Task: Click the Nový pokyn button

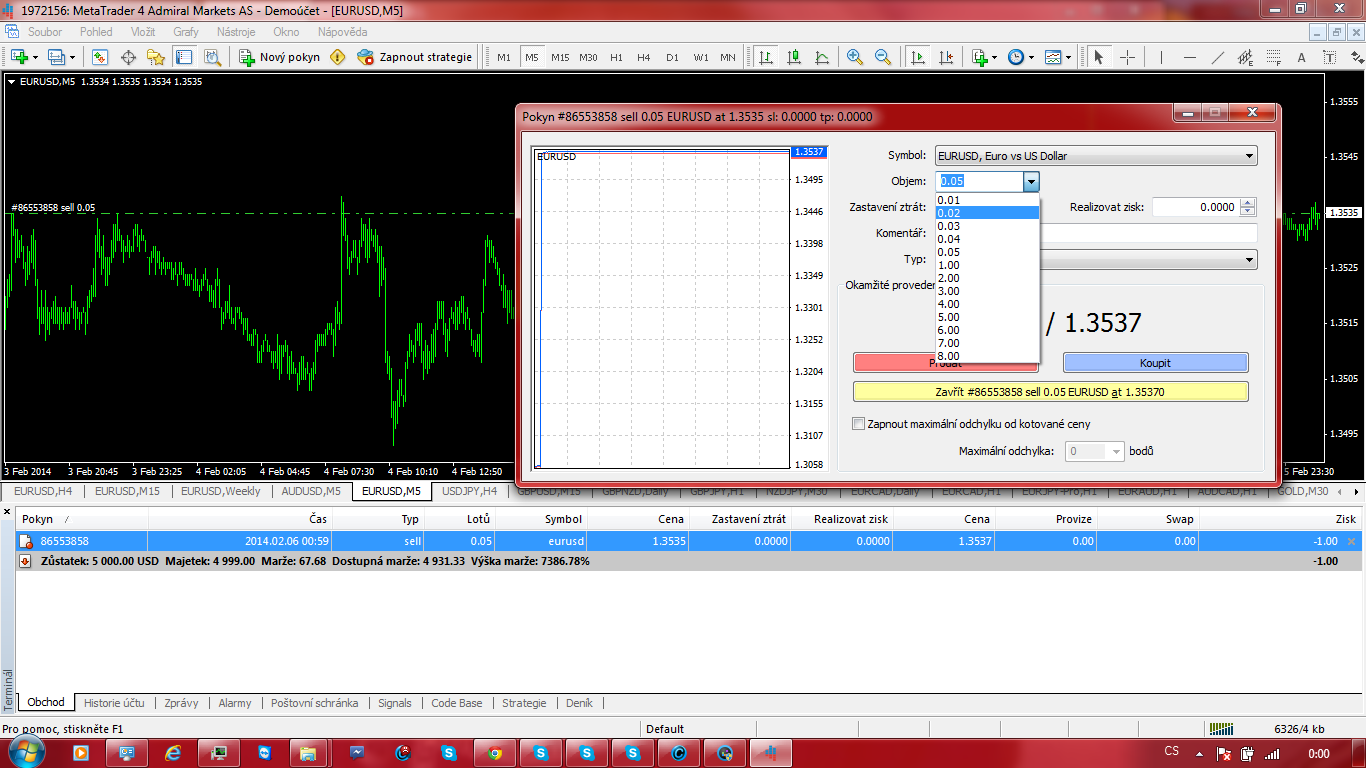Action: point(279,57)
